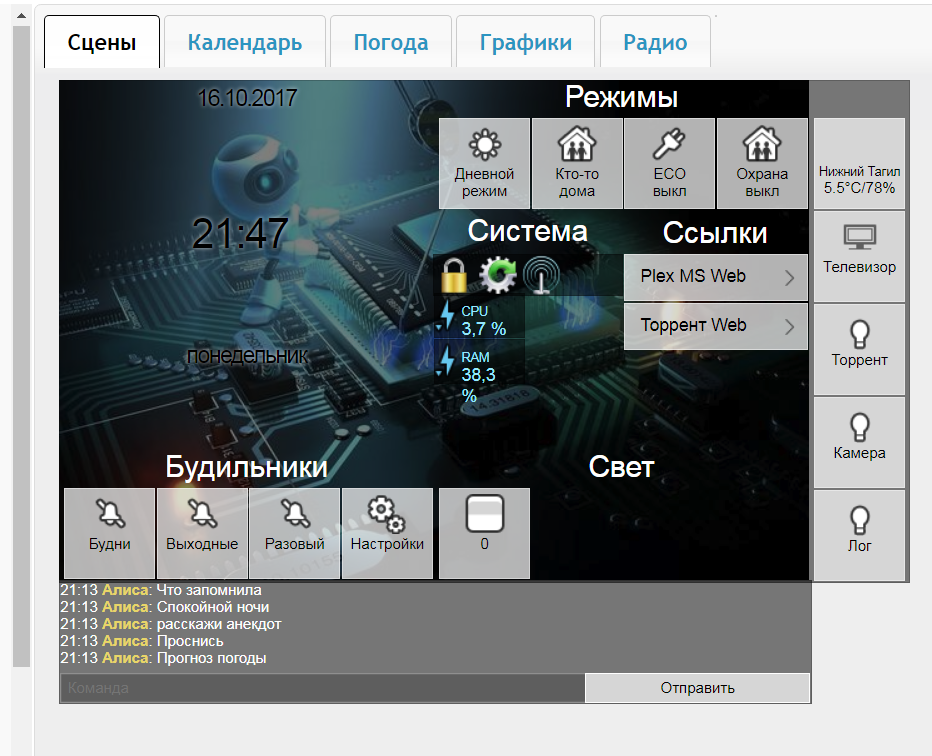
Task: Toggle the Охрана выкл security mode
Action: pos(762,163)
